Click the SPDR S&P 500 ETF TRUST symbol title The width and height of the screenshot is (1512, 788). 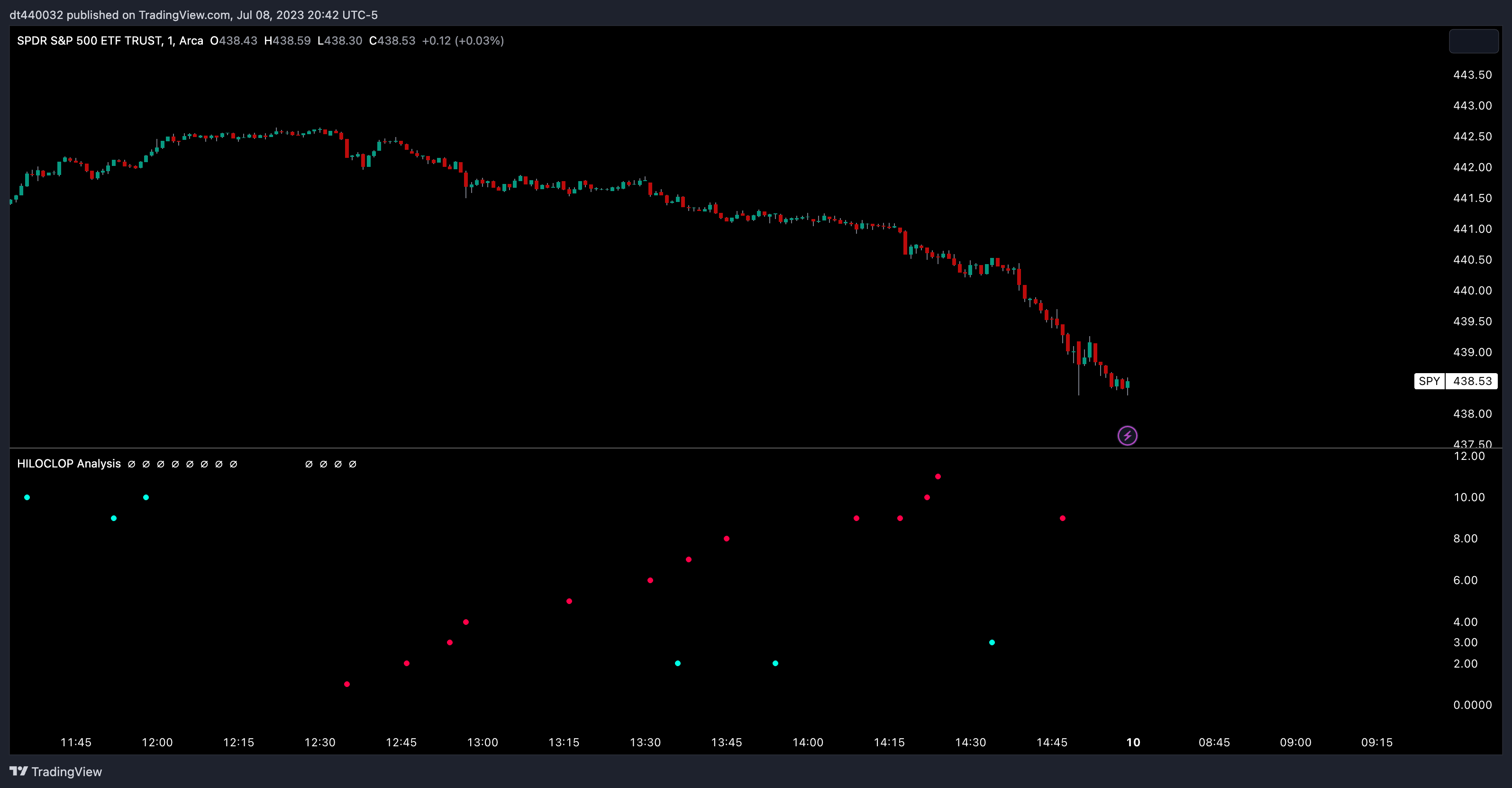click(x=110, y=40)
